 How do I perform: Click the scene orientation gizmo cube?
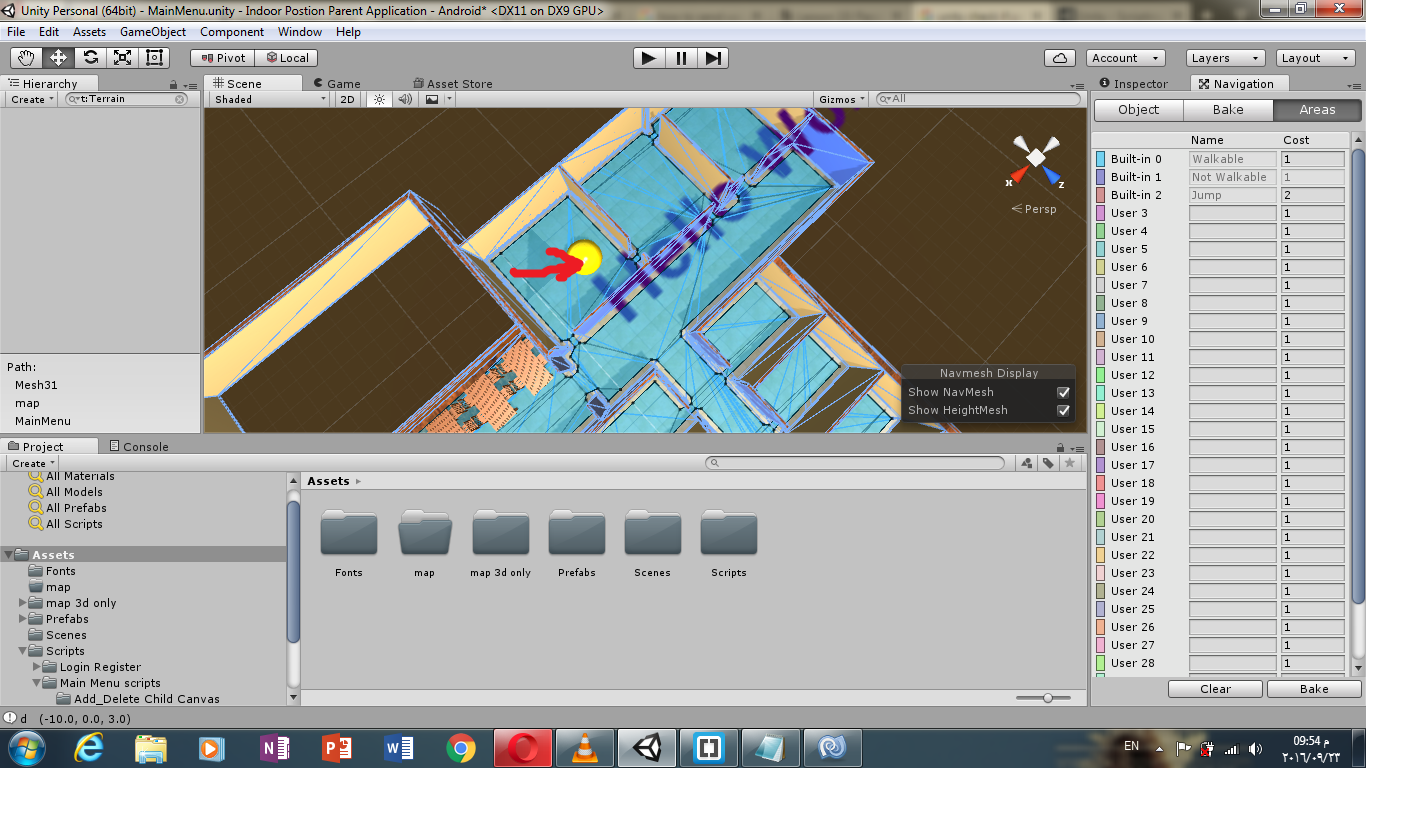(x=1036, y=158)
